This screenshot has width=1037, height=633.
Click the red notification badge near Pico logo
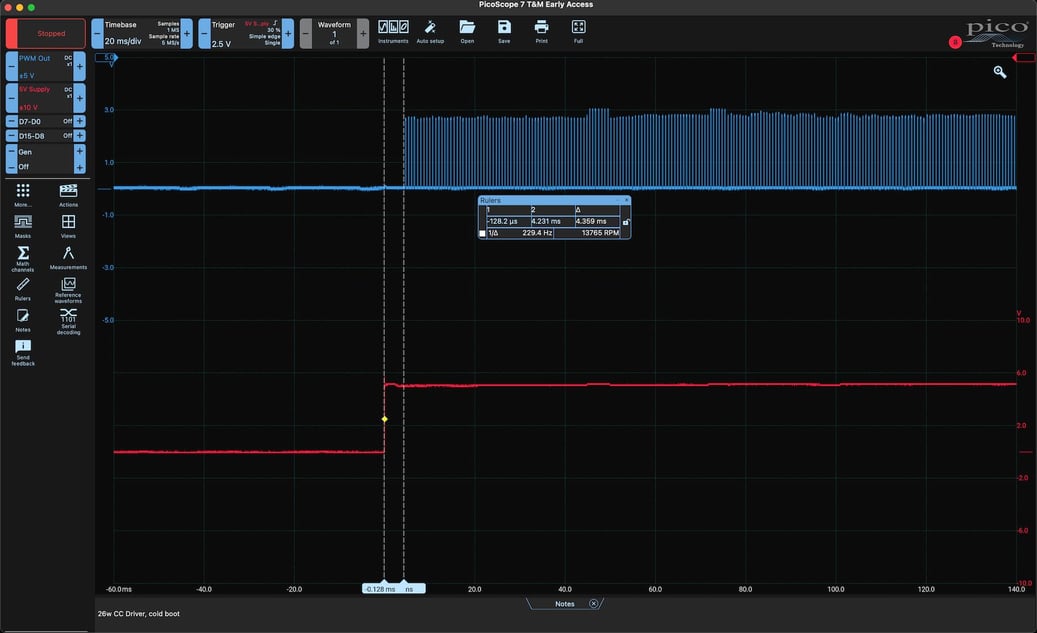(954, 42)
